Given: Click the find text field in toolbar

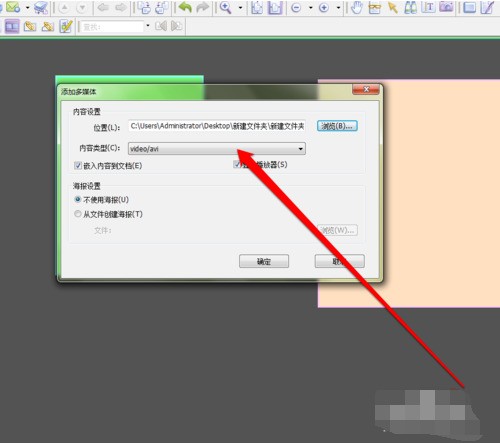Looking at the screenshot, I should [x=111, y=26].
